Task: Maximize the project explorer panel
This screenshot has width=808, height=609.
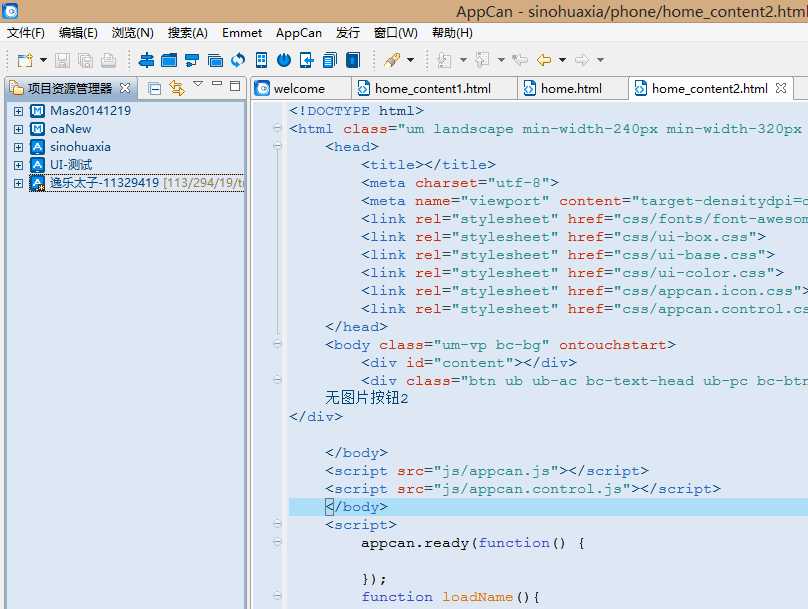Action: (x=235, y=86)
